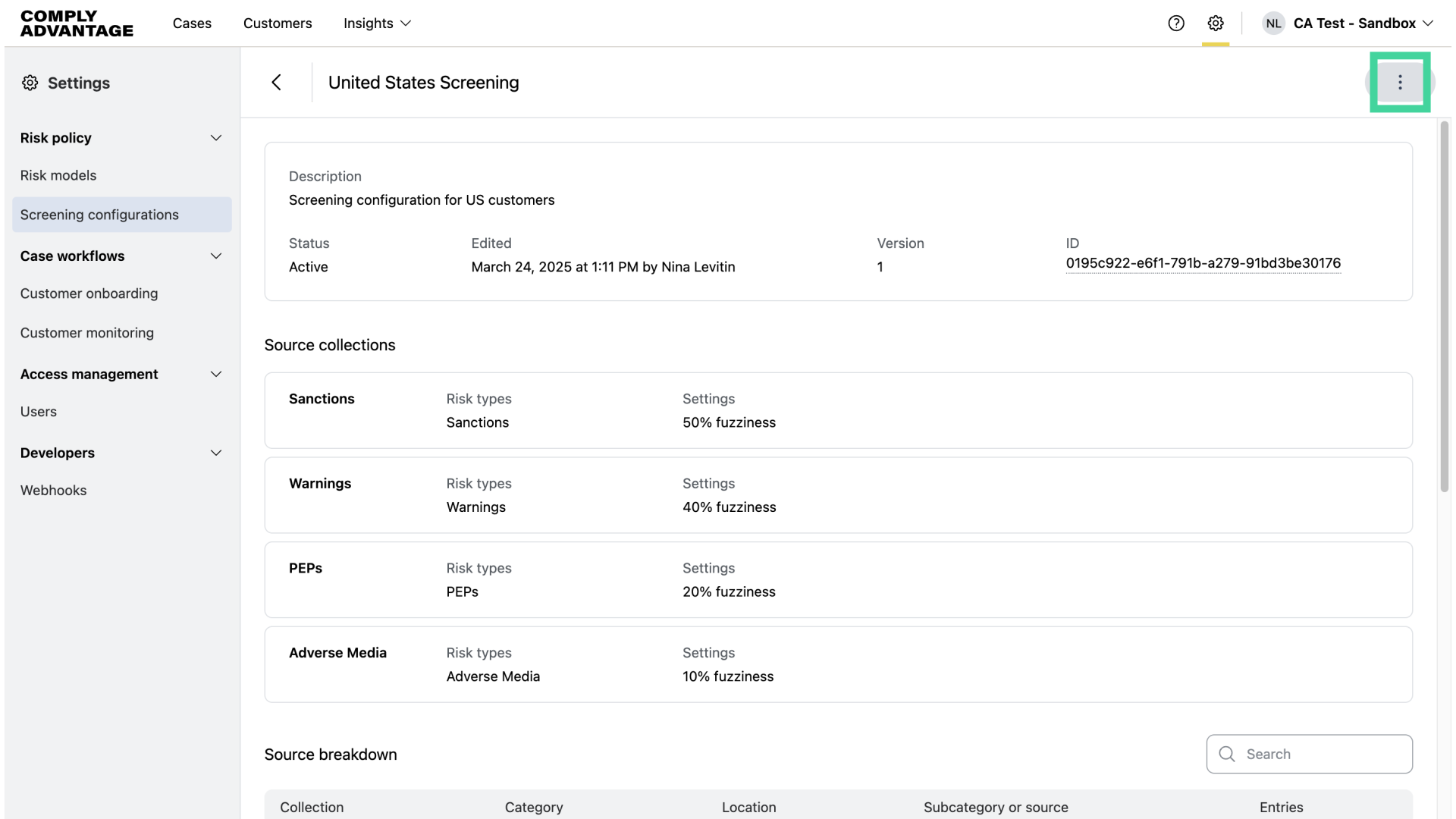The height and width of the screenshot is (819, 1456).
Task: Go to the Cases tab
Action: pyautogui.click(x=192, y=24)
